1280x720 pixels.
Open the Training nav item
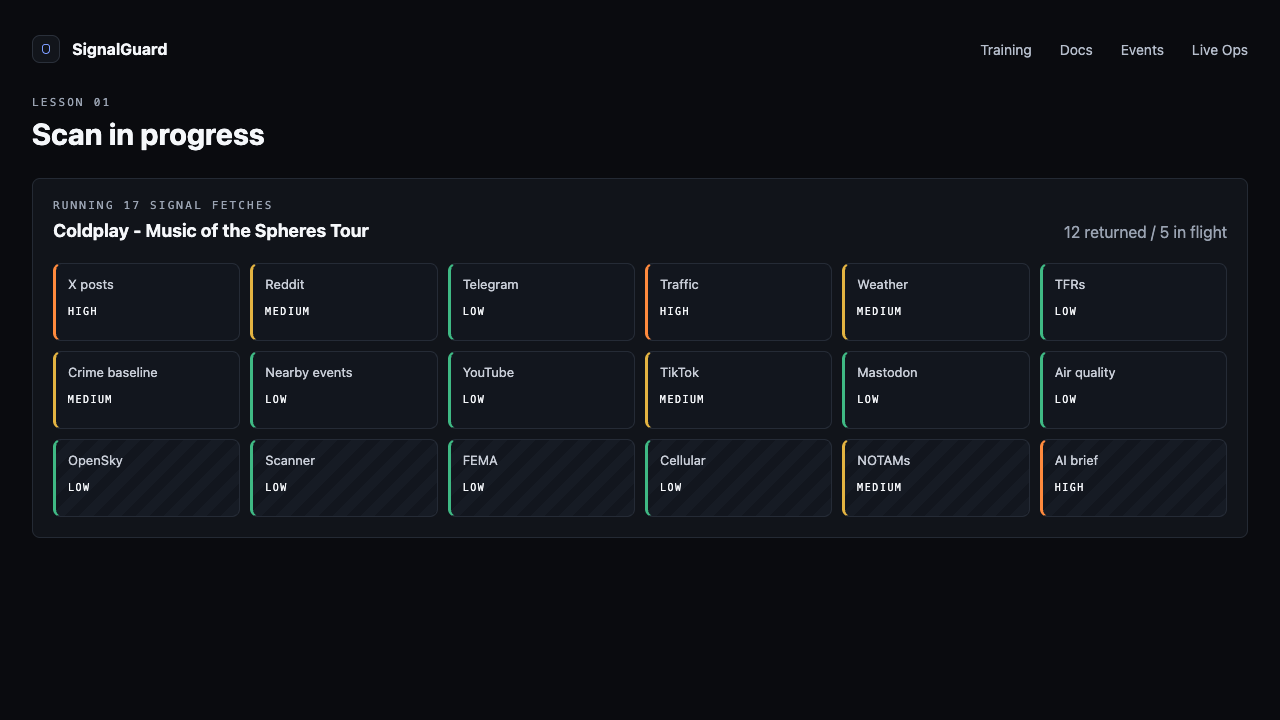click(x=1006, y=50)
